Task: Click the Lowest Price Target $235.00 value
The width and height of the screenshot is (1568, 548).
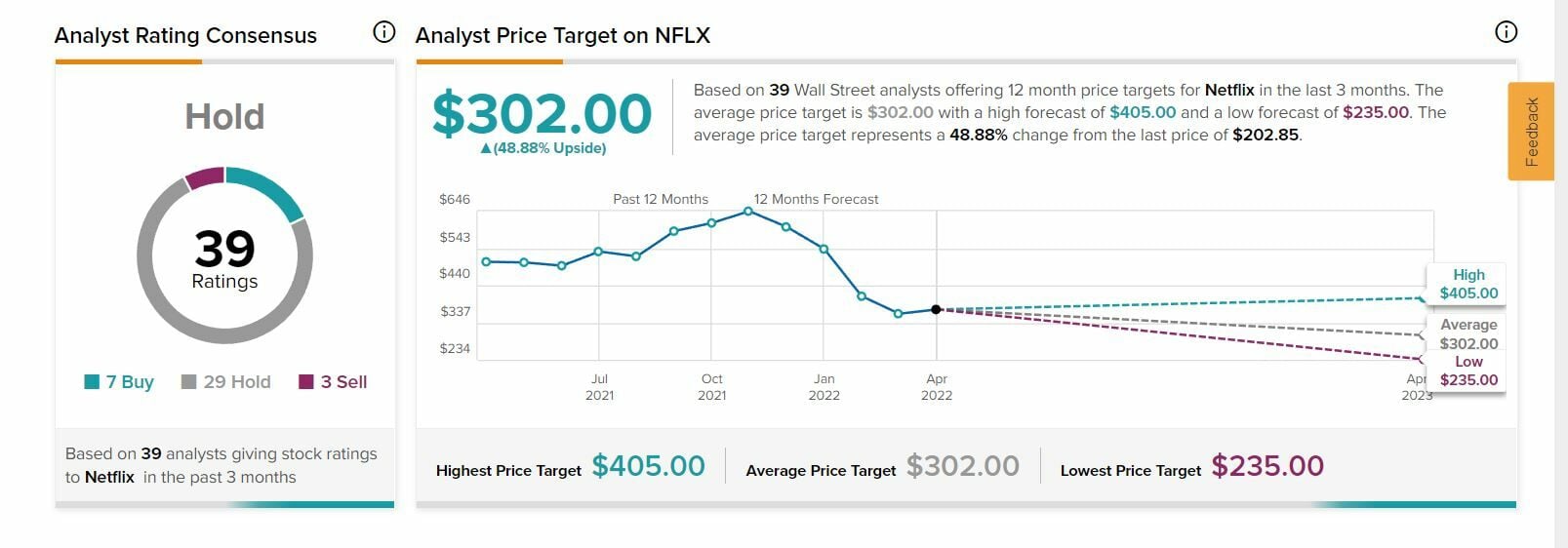Action: tap(1267, 466)
